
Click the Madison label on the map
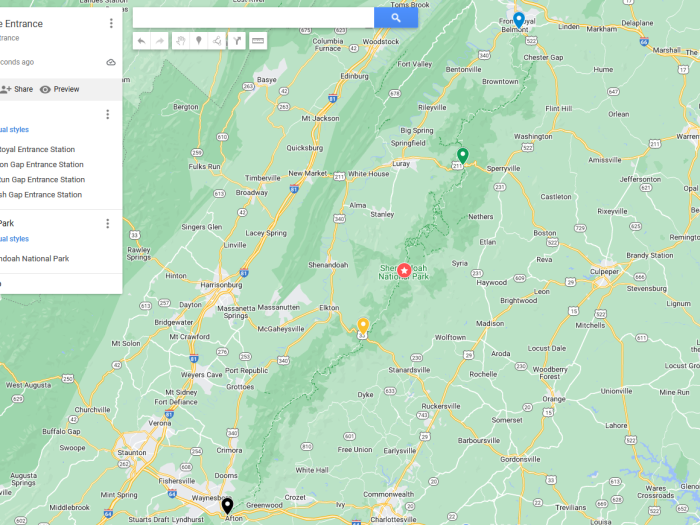pos(490,323)
